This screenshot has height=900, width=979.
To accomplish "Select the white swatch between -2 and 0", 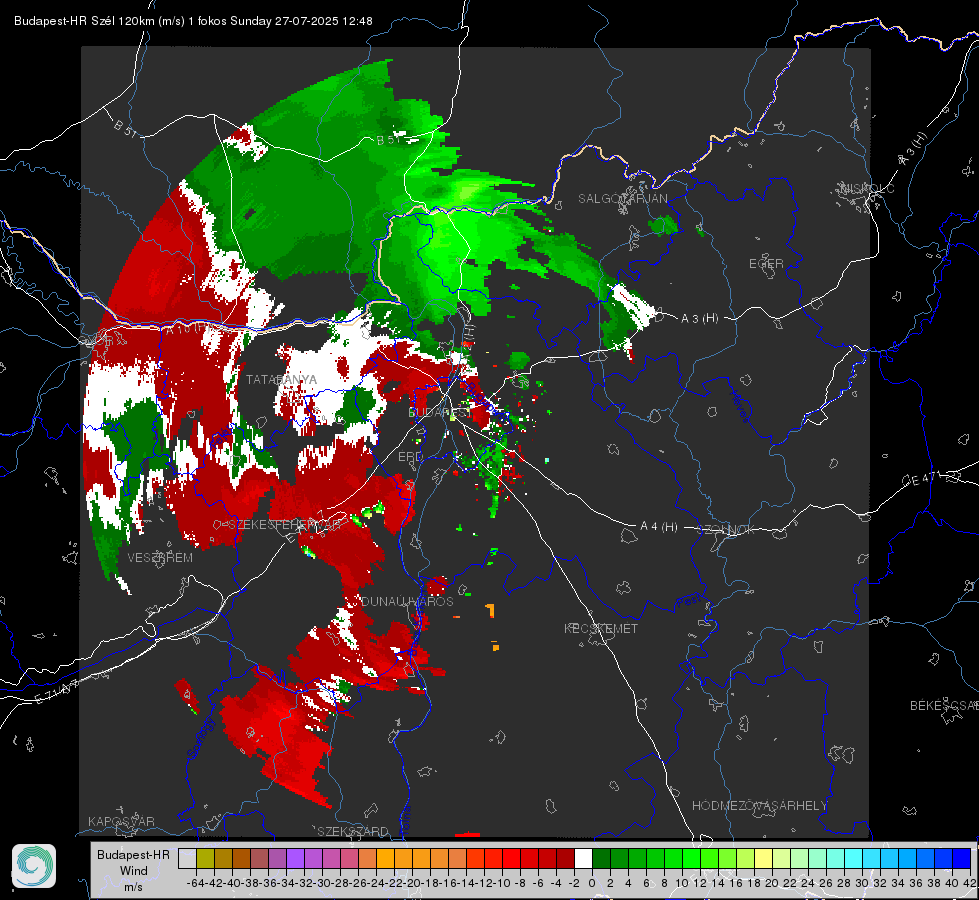I will pos(583,858).
